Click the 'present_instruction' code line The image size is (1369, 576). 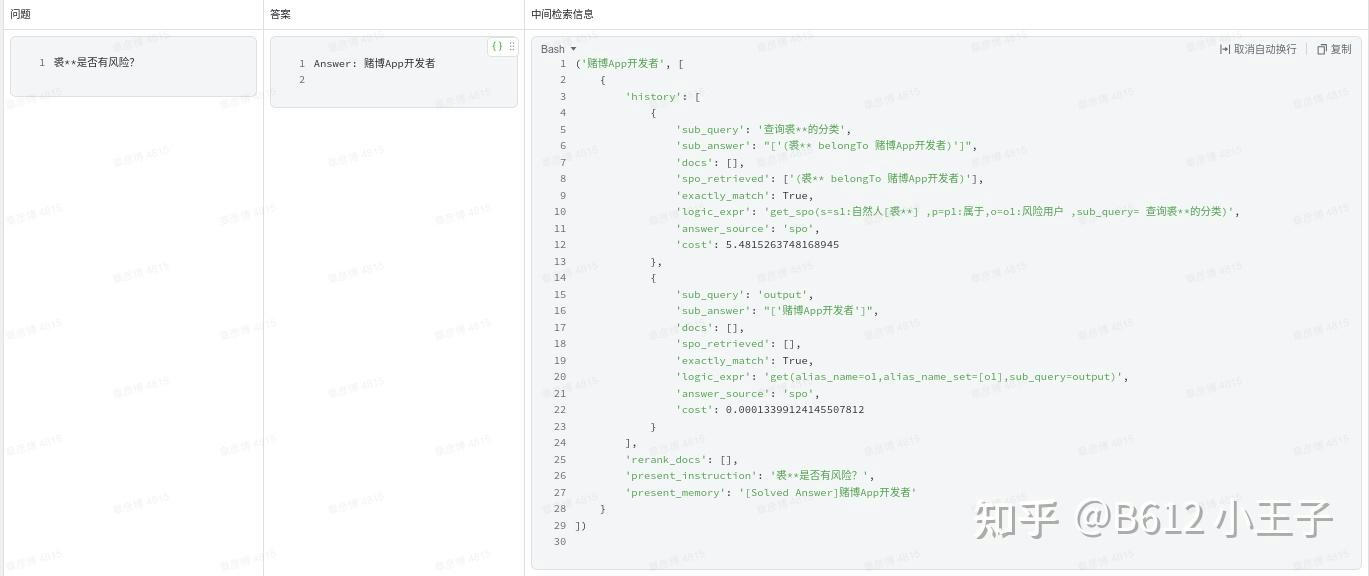pos(748,476)
